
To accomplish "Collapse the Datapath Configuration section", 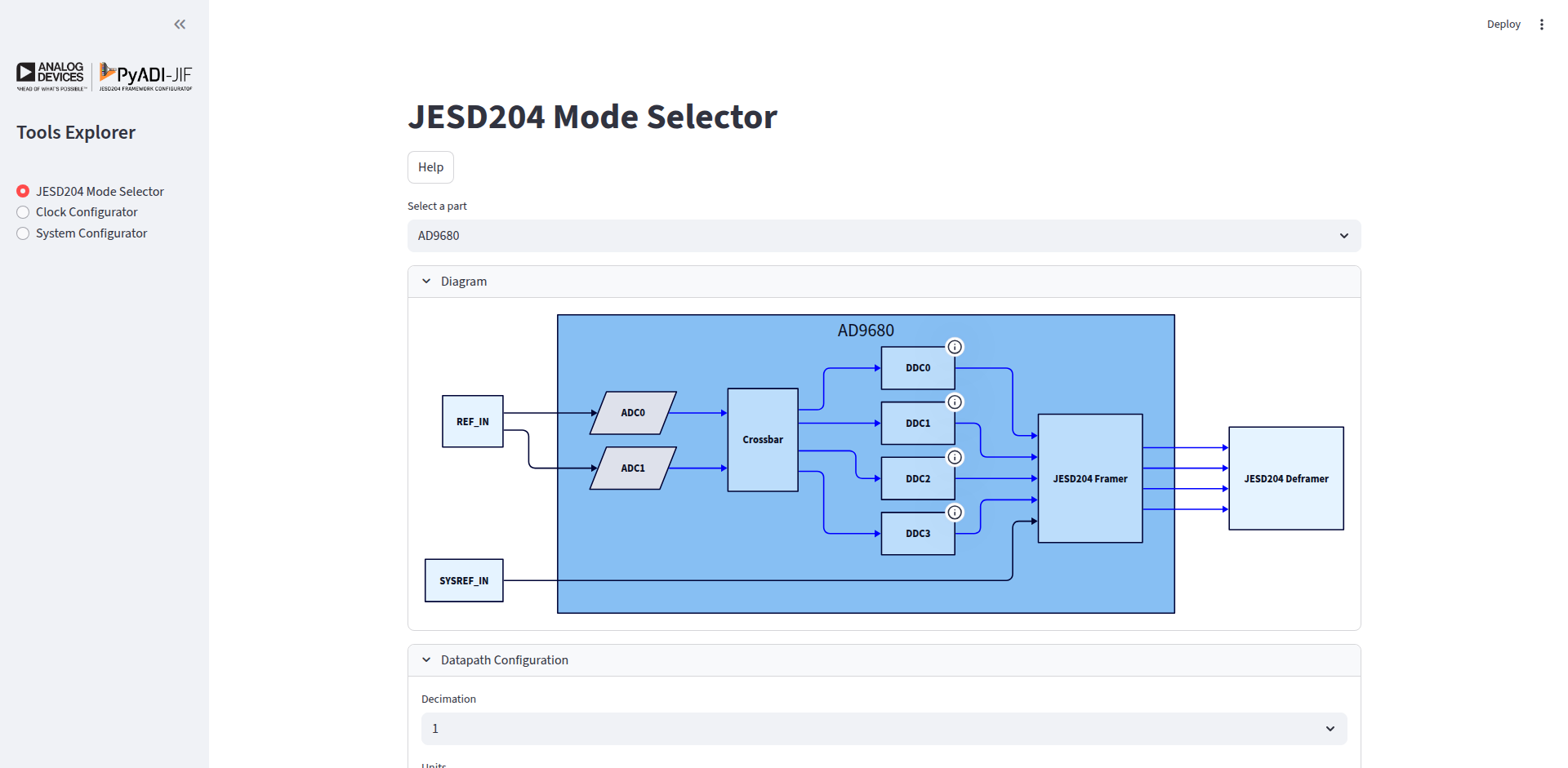I will 425,659.
